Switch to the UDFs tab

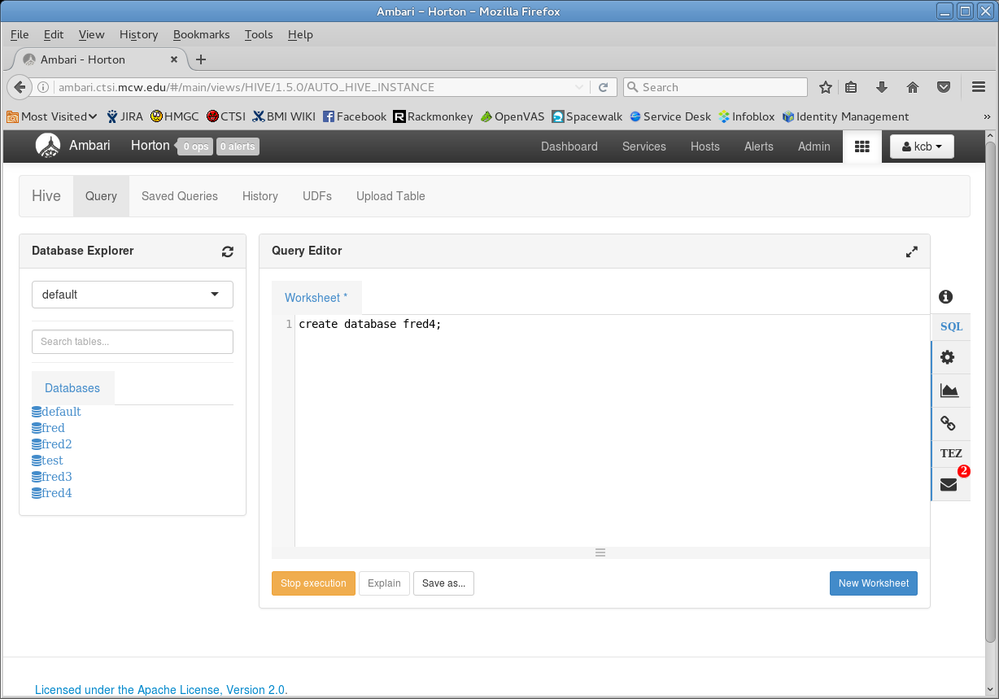tap(317, 196)
